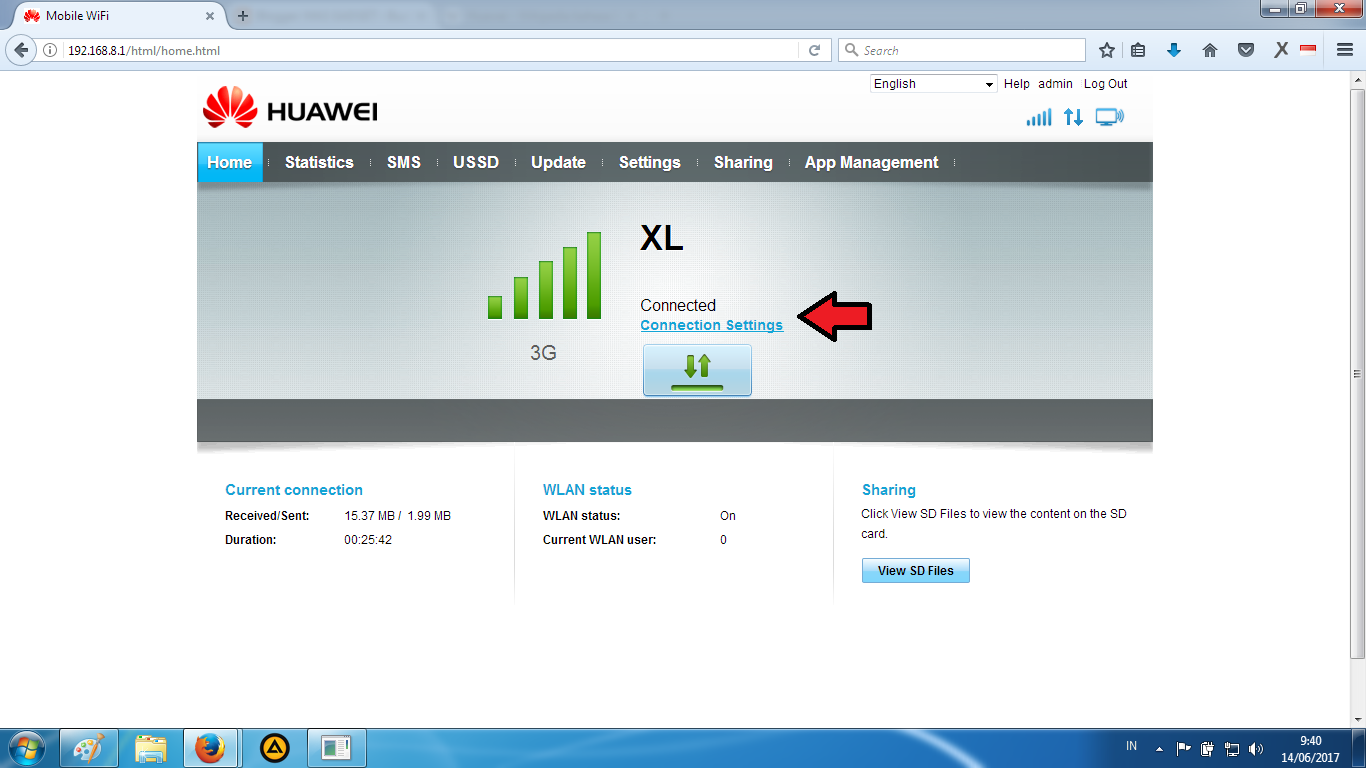Open the App Management section
The image size is (1366, 768).
point(871,162)
